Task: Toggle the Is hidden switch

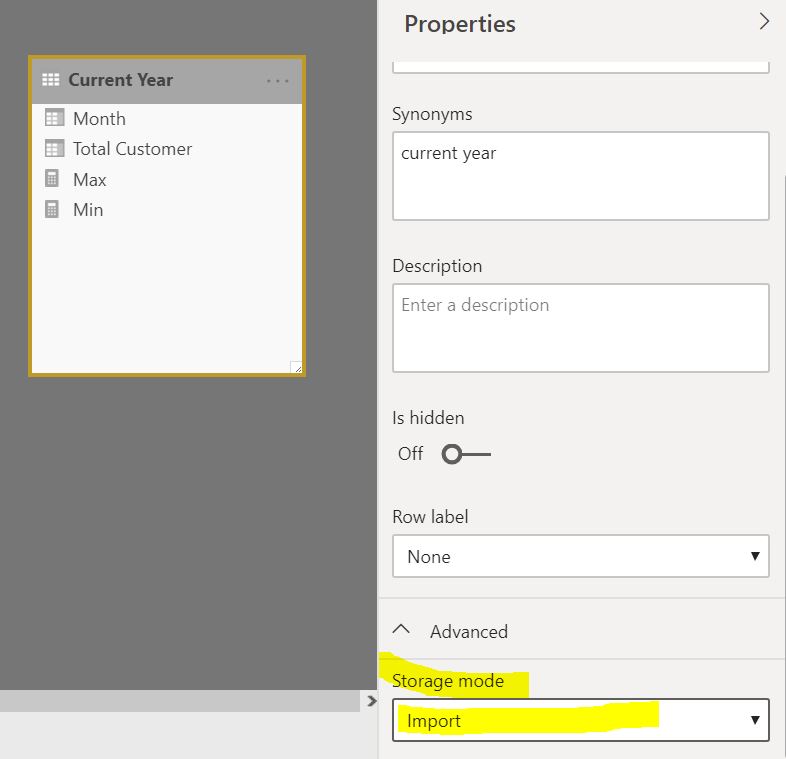Action: 466,454
